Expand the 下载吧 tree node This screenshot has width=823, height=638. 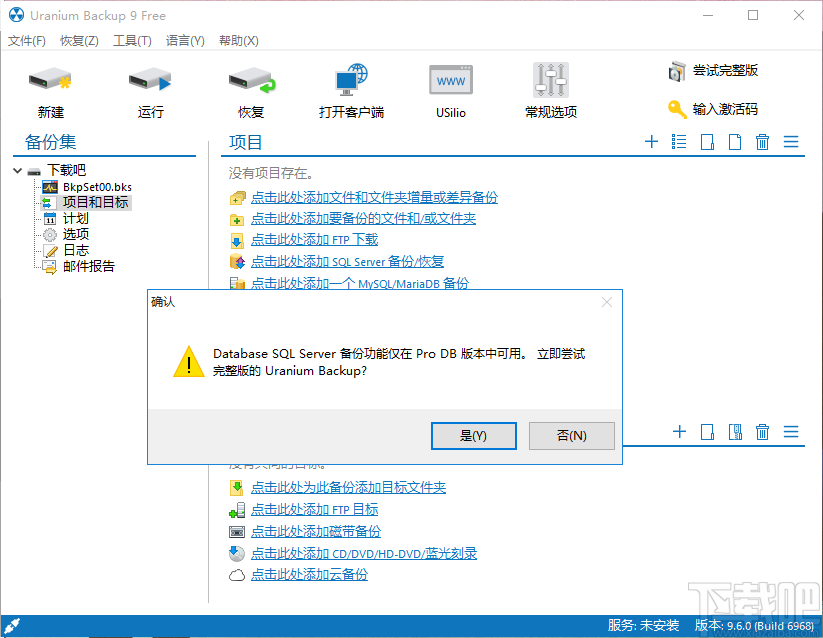pyautogui.click(x=16, y=170)
